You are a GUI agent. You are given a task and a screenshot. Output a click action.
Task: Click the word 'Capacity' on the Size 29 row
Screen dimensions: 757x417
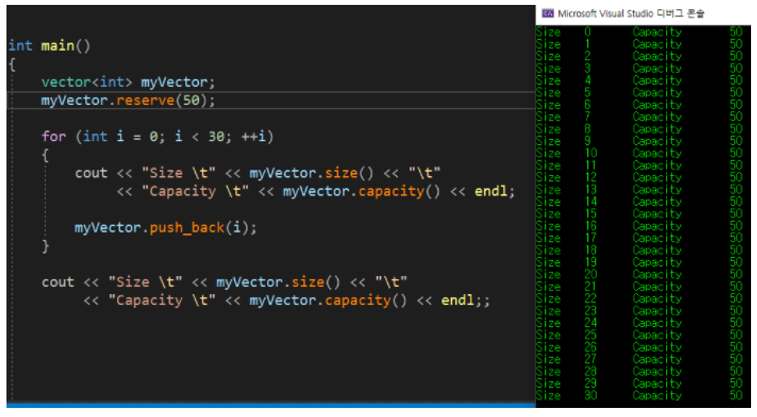657,384
